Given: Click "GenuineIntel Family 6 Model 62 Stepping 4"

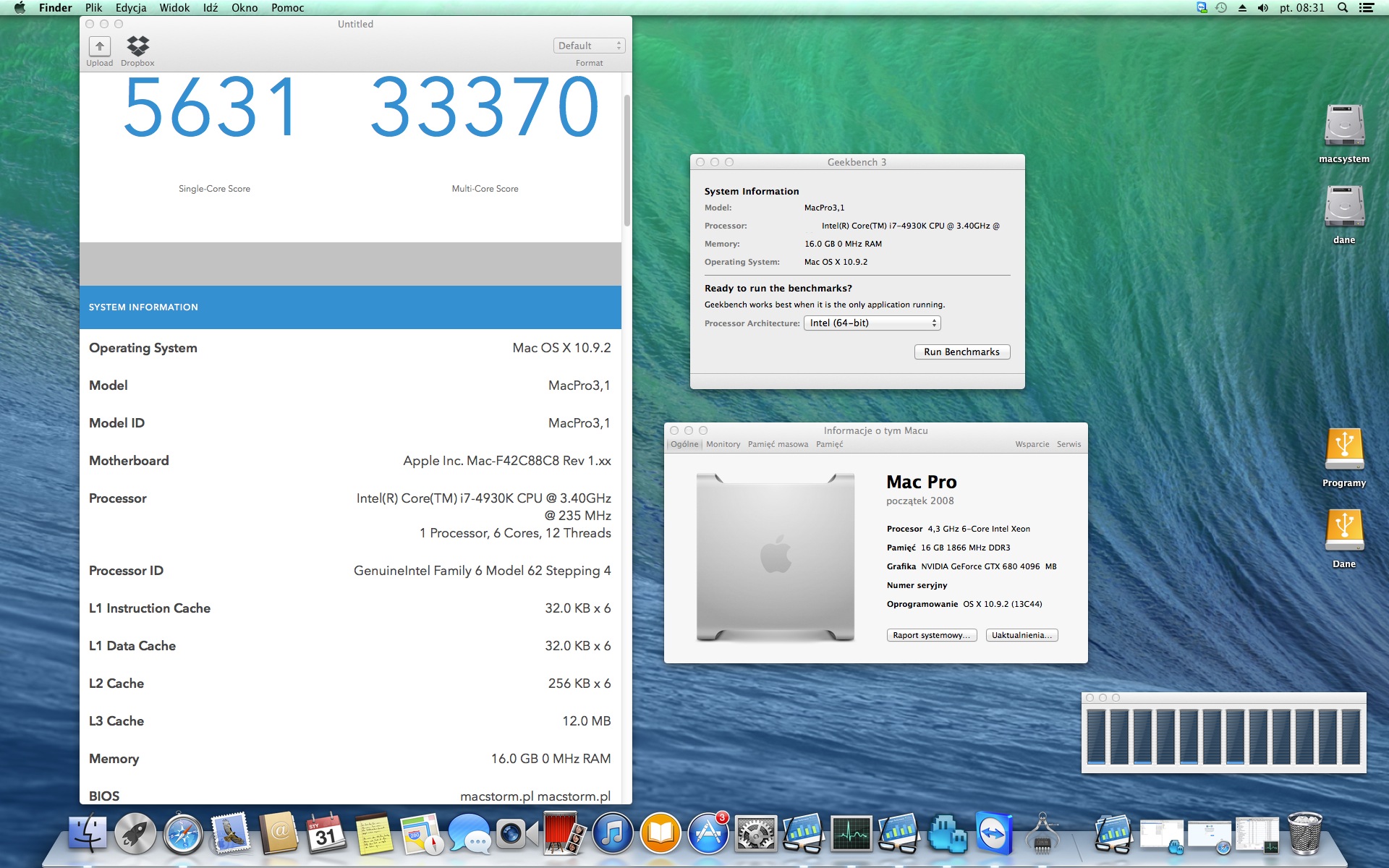Looking at the screenshot, I should 483,571.
